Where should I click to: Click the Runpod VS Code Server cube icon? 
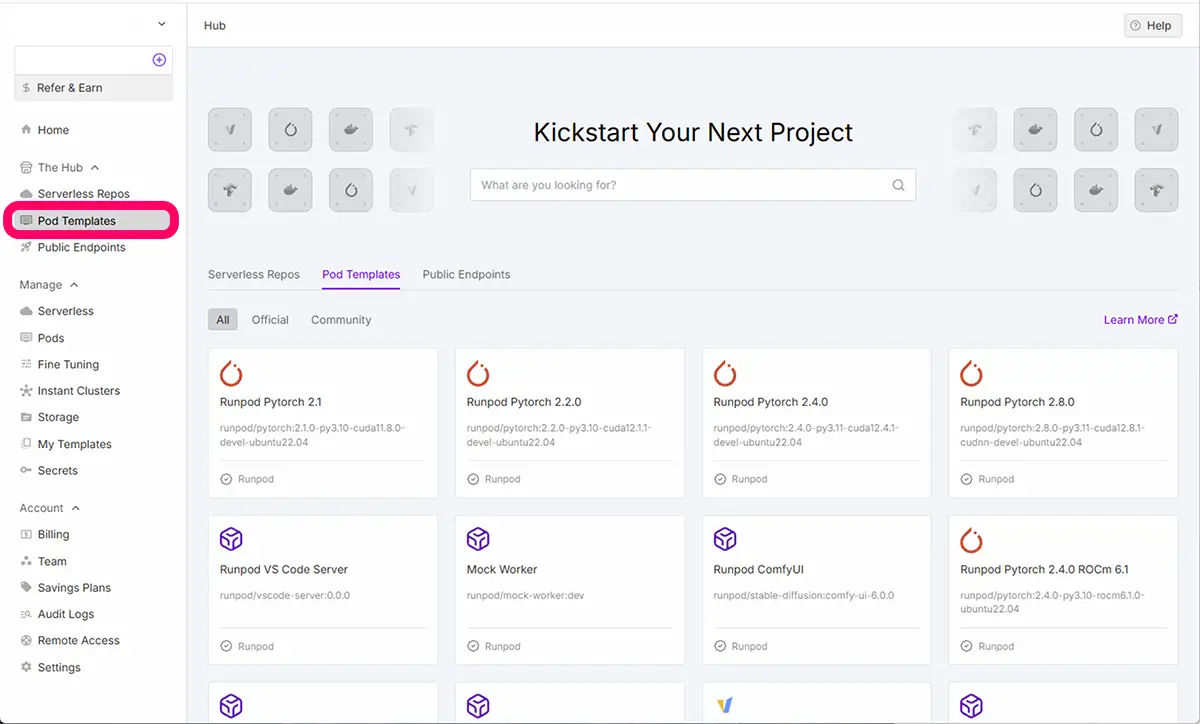click(x=231, y=541)
